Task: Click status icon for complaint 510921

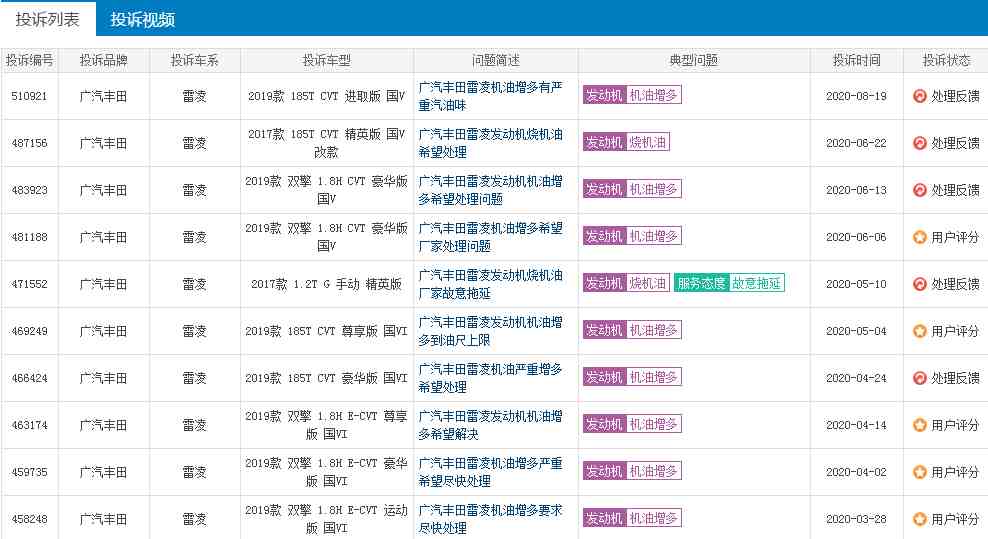Action: click(920, 96)
